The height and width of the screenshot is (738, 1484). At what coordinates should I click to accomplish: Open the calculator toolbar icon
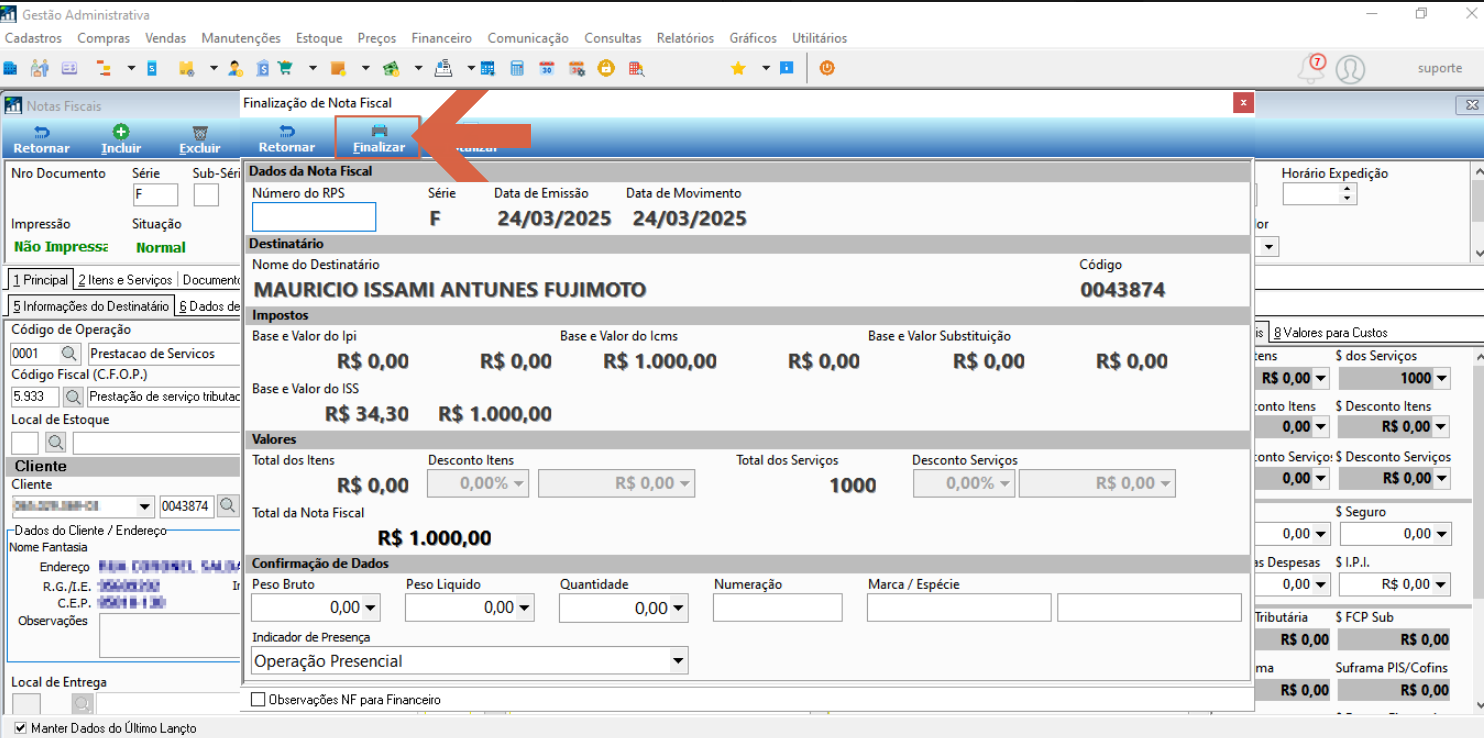pos(517,69)
